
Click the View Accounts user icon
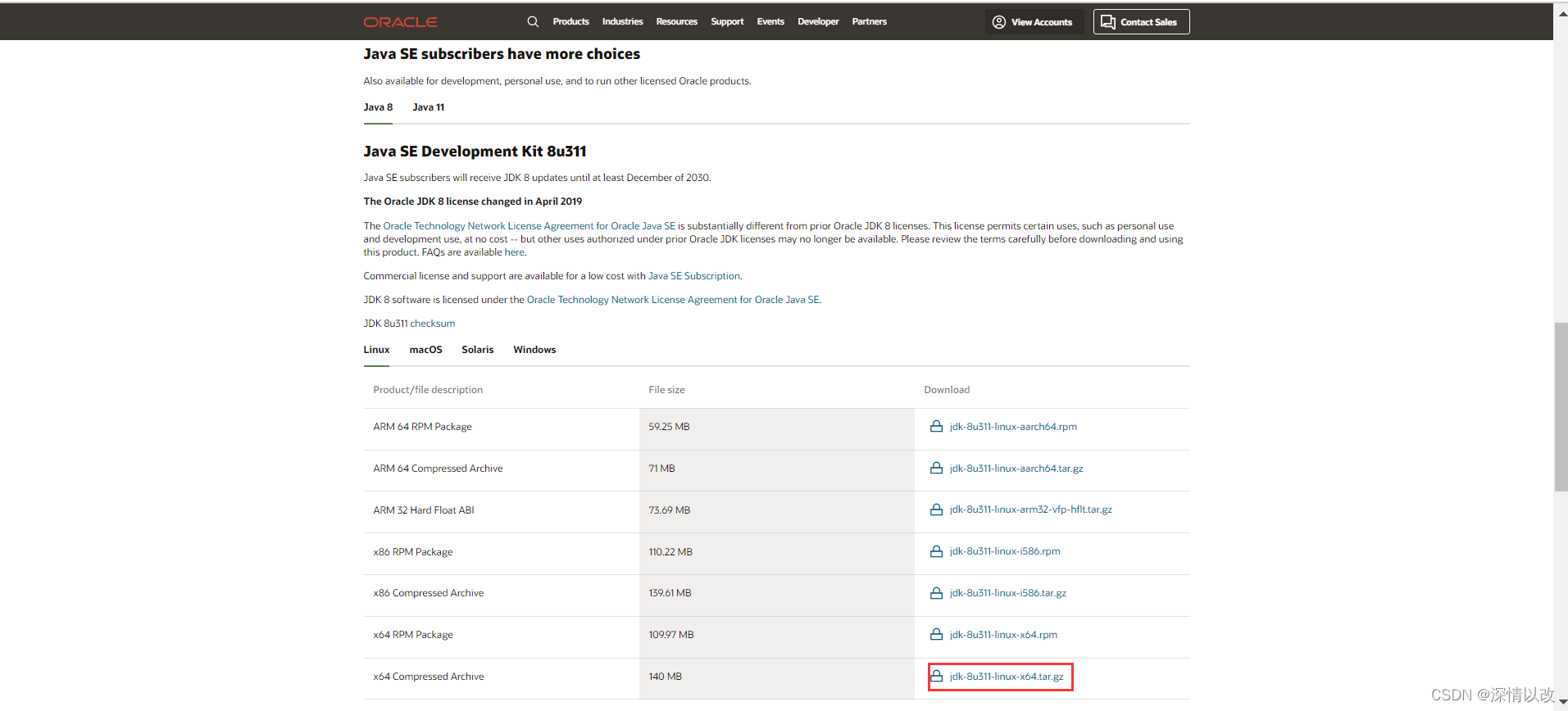[x=998, y=22]
